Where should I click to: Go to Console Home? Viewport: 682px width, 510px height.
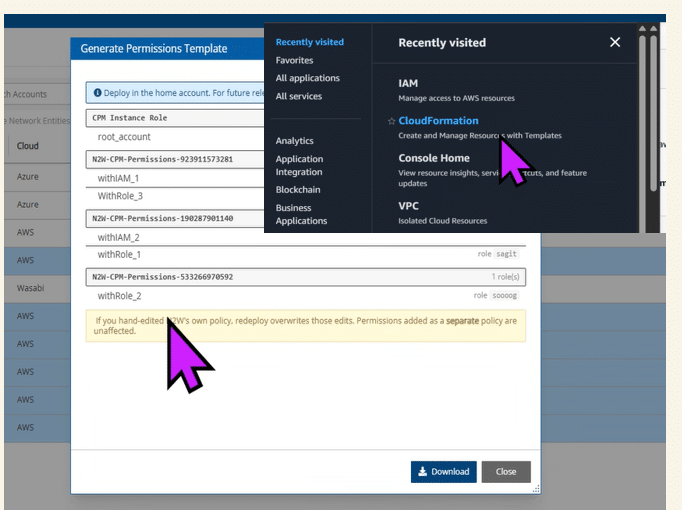tap(434, 158)
